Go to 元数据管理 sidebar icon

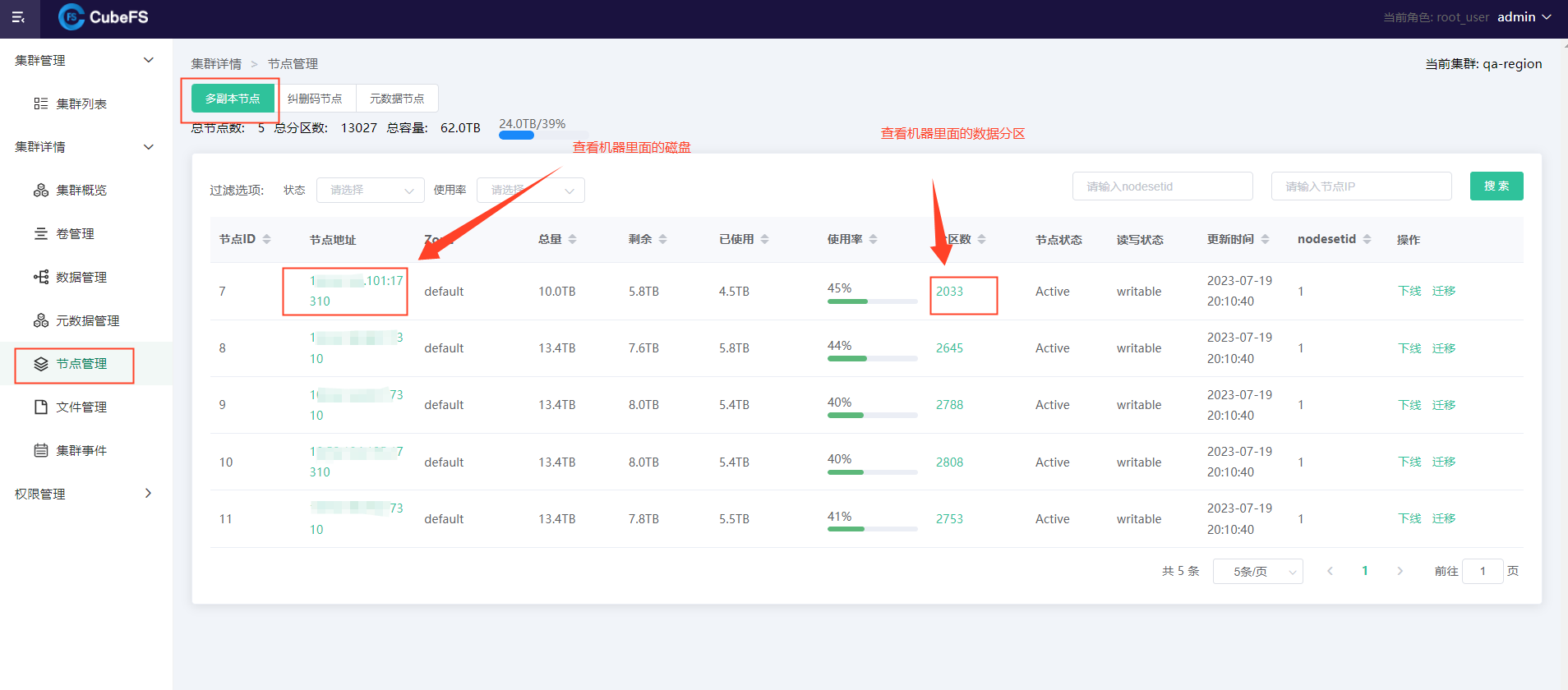[40, 321]
